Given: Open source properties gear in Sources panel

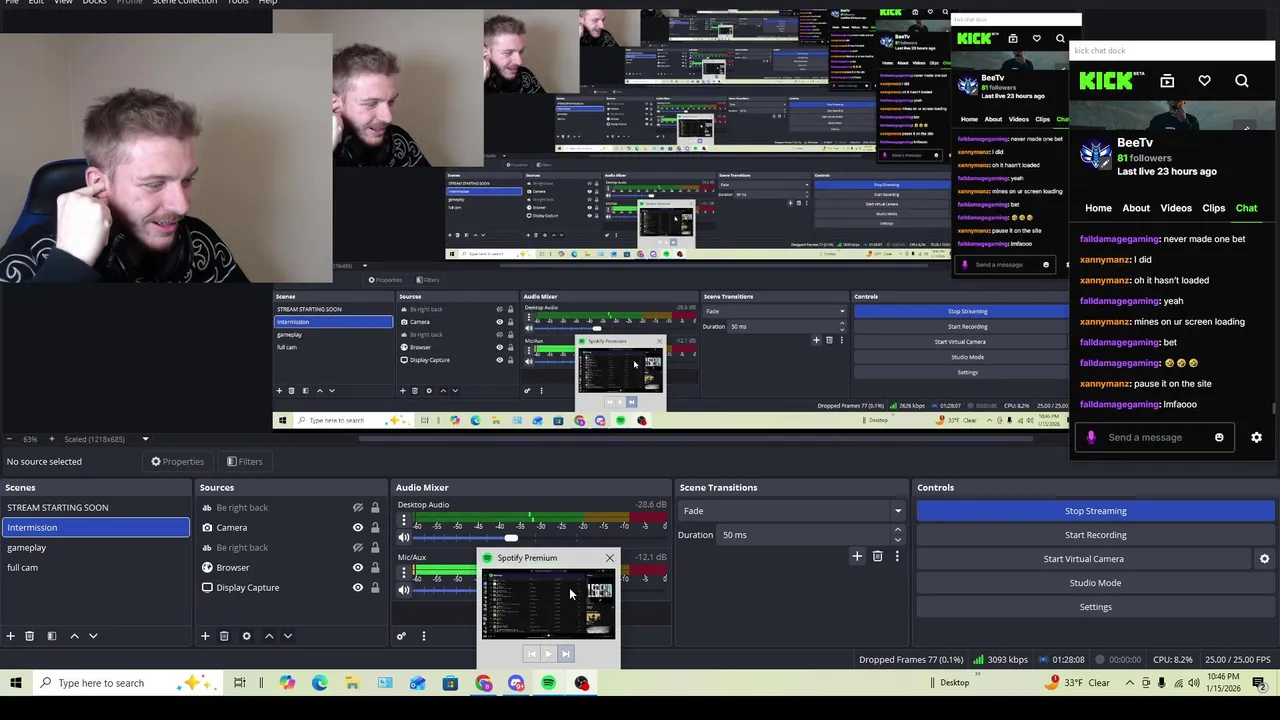Looking at the screenshot, I should [x=246, y=636].
